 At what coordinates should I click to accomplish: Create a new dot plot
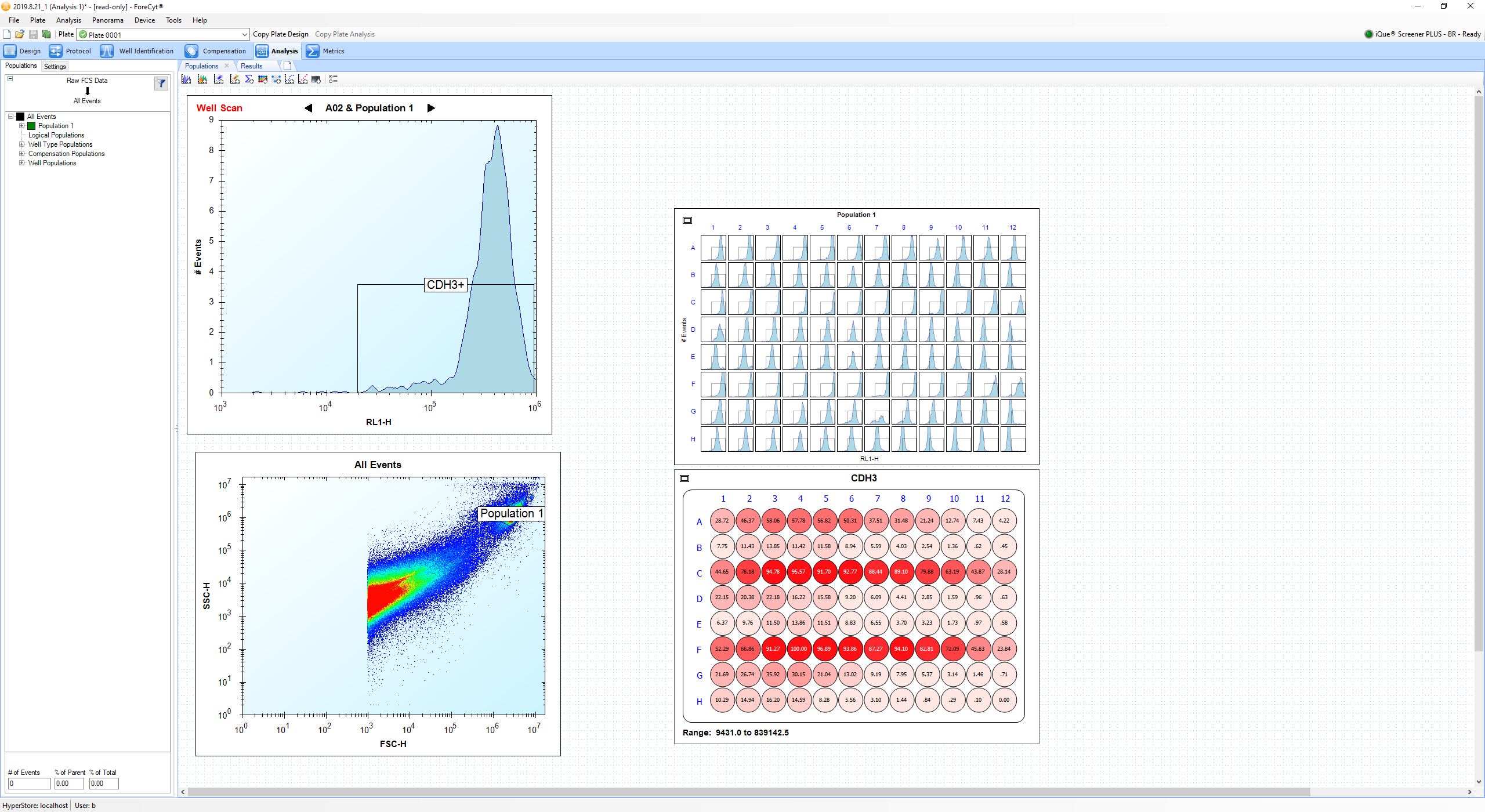point(219,79)
